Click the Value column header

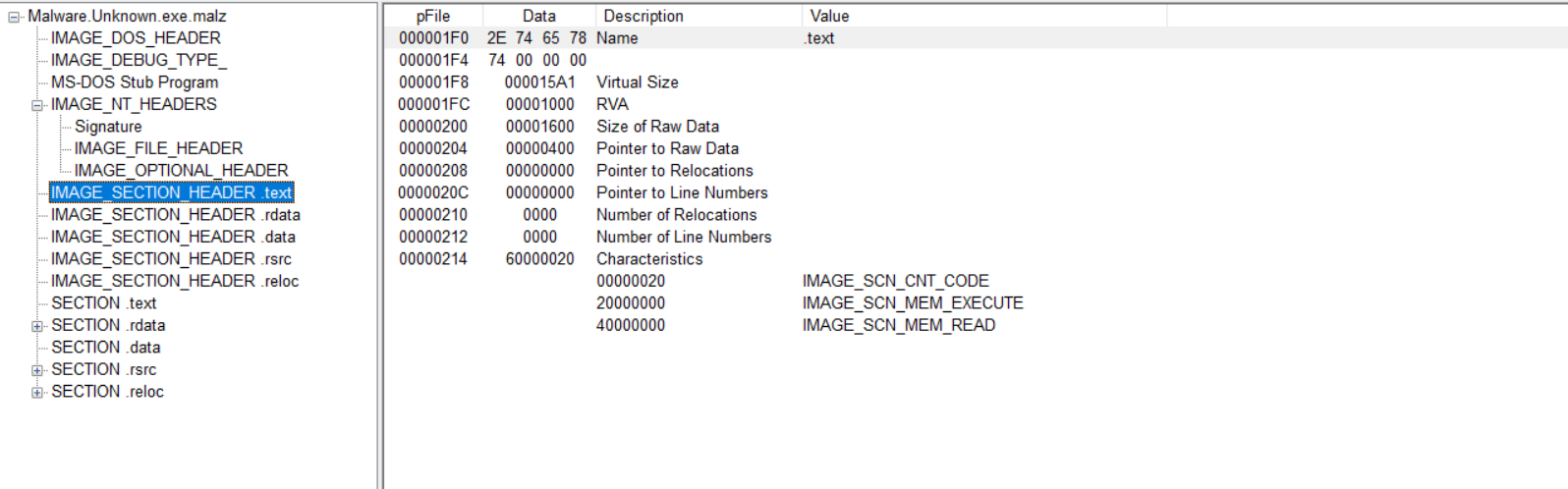(829, 16)
